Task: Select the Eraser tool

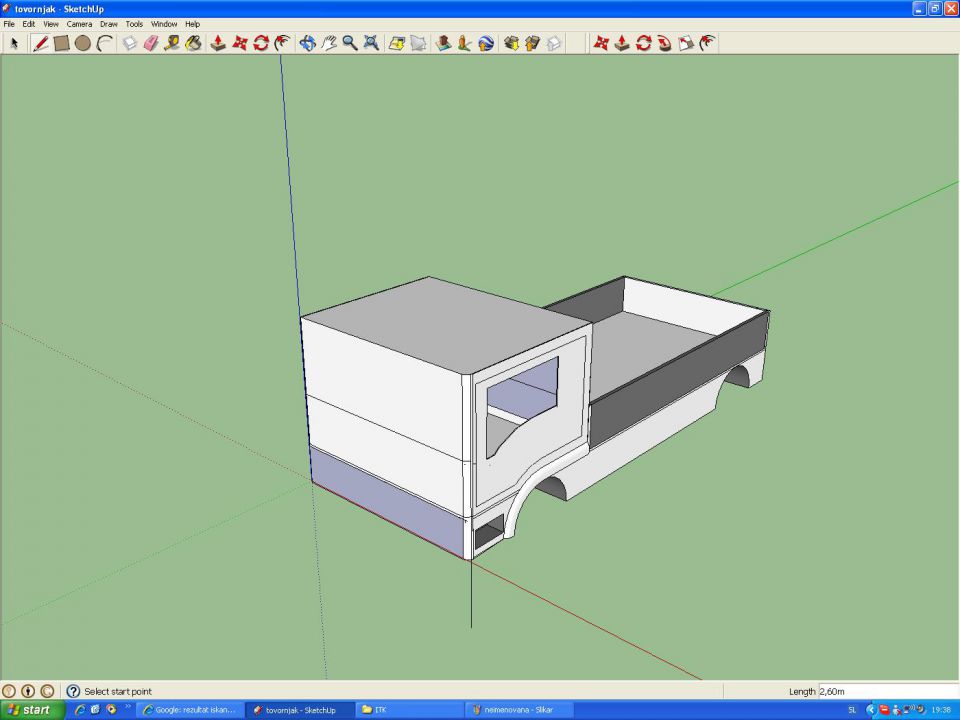Action: [150, 43]
